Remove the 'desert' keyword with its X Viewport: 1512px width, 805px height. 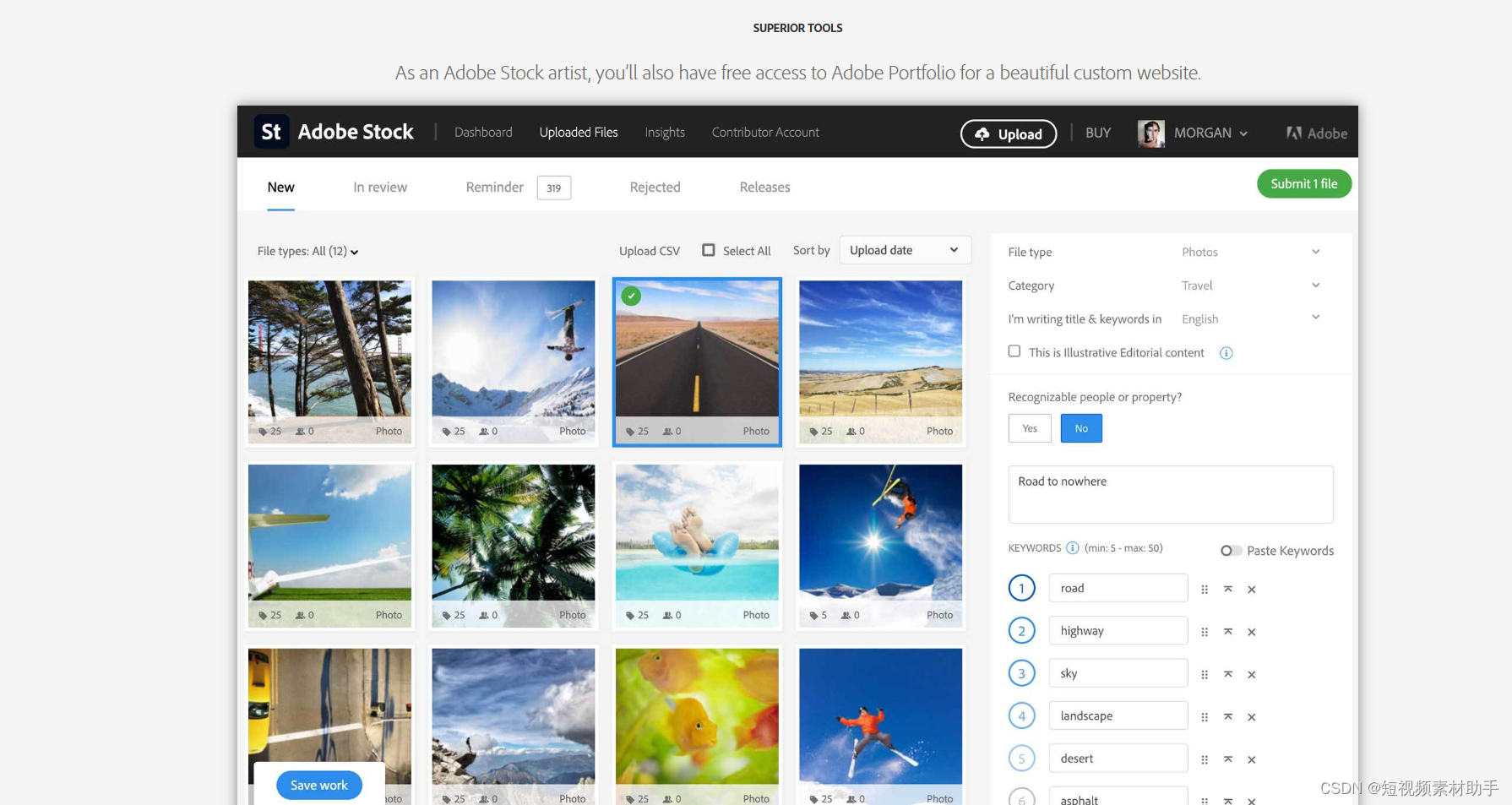(x=1252, y=759)
